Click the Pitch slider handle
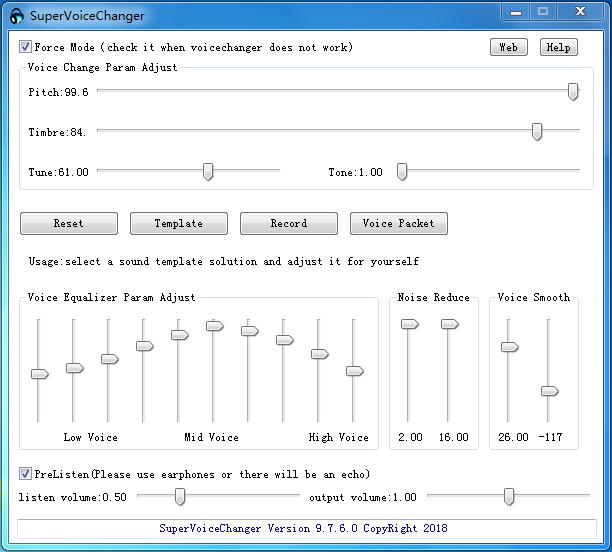The image size is (612, 552). (573, 92)
